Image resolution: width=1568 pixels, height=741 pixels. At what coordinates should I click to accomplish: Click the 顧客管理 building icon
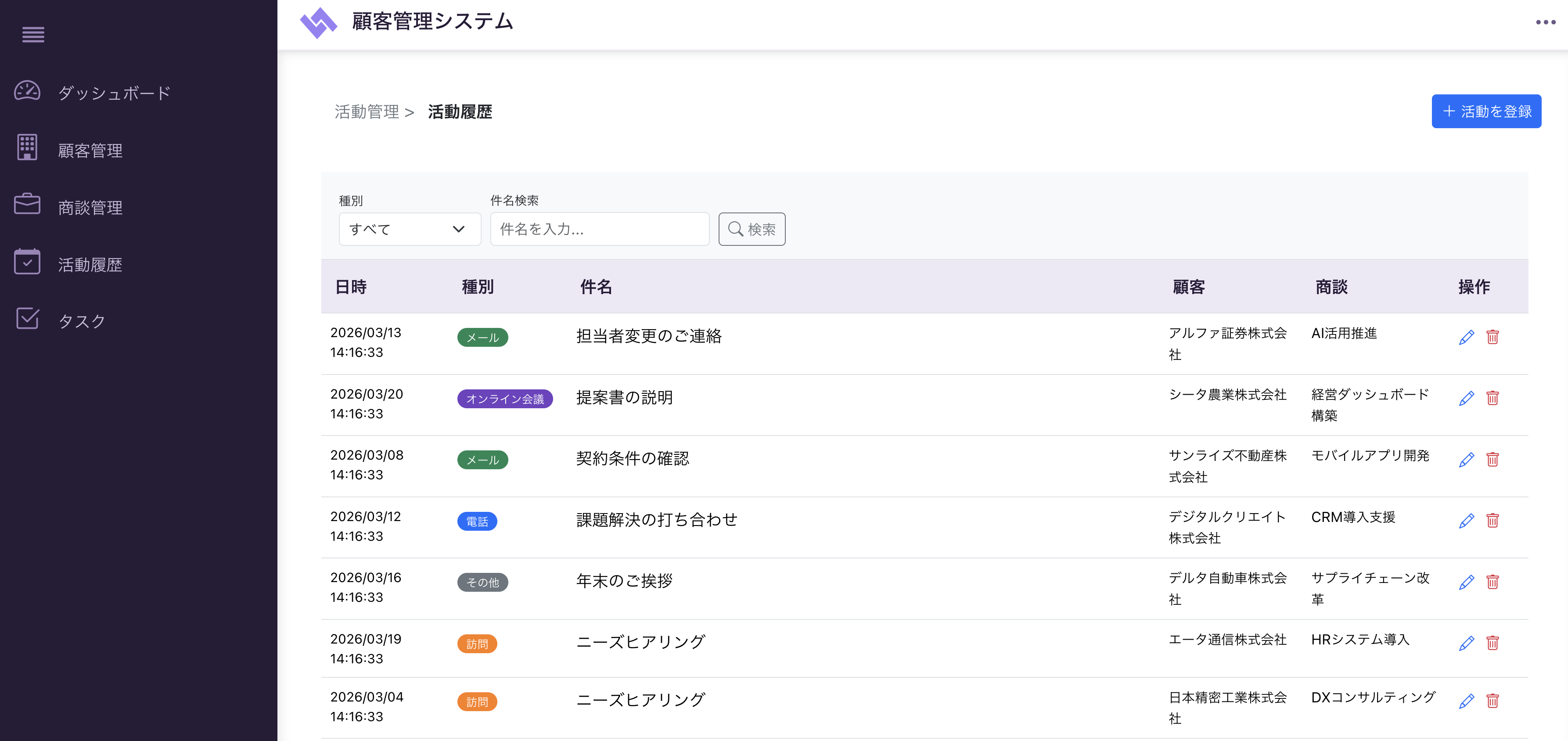[27, 147]
